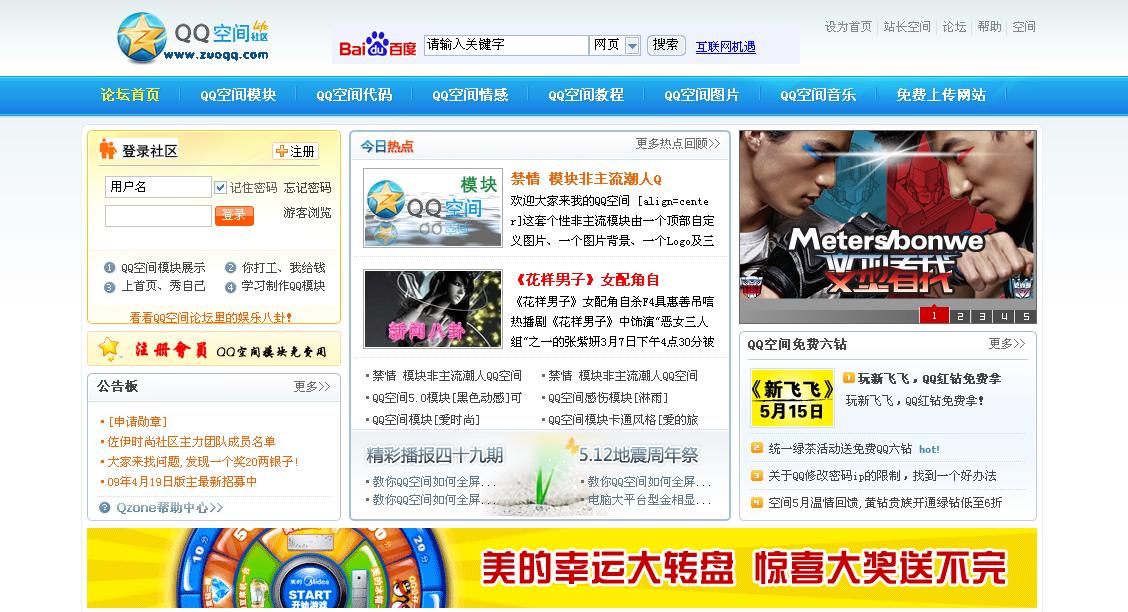Show banner slide 5
Image resolution: width=1128 pixels, height=612 pixels.
(x=1027, y=316)
